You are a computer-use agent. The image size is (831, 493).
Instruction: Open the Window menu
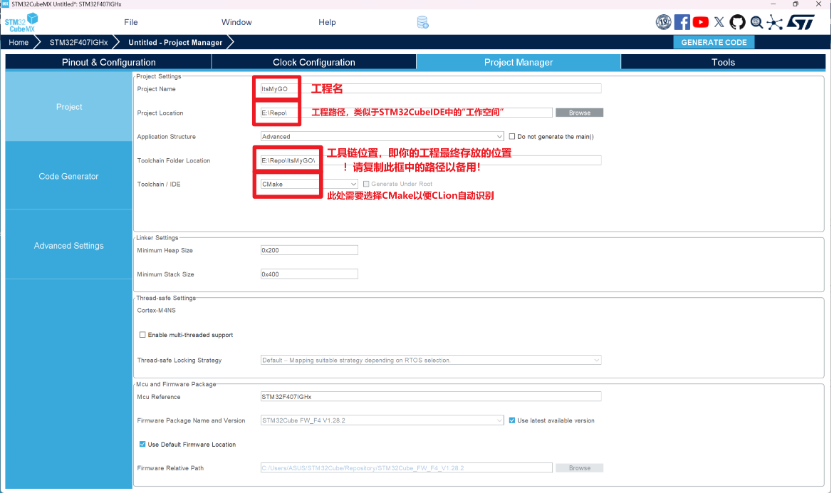point(236,22)
